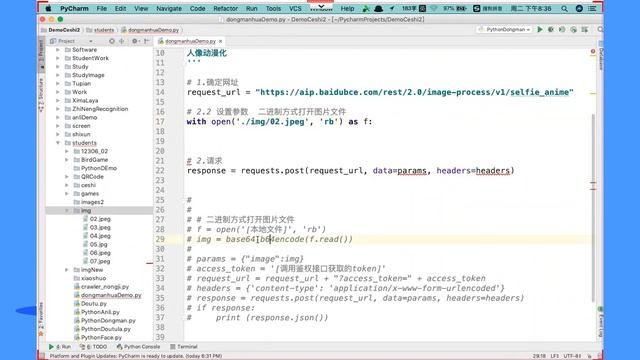Screen dimensions: 640x360
Task: Open the Code menu
Action: [198, 8]
